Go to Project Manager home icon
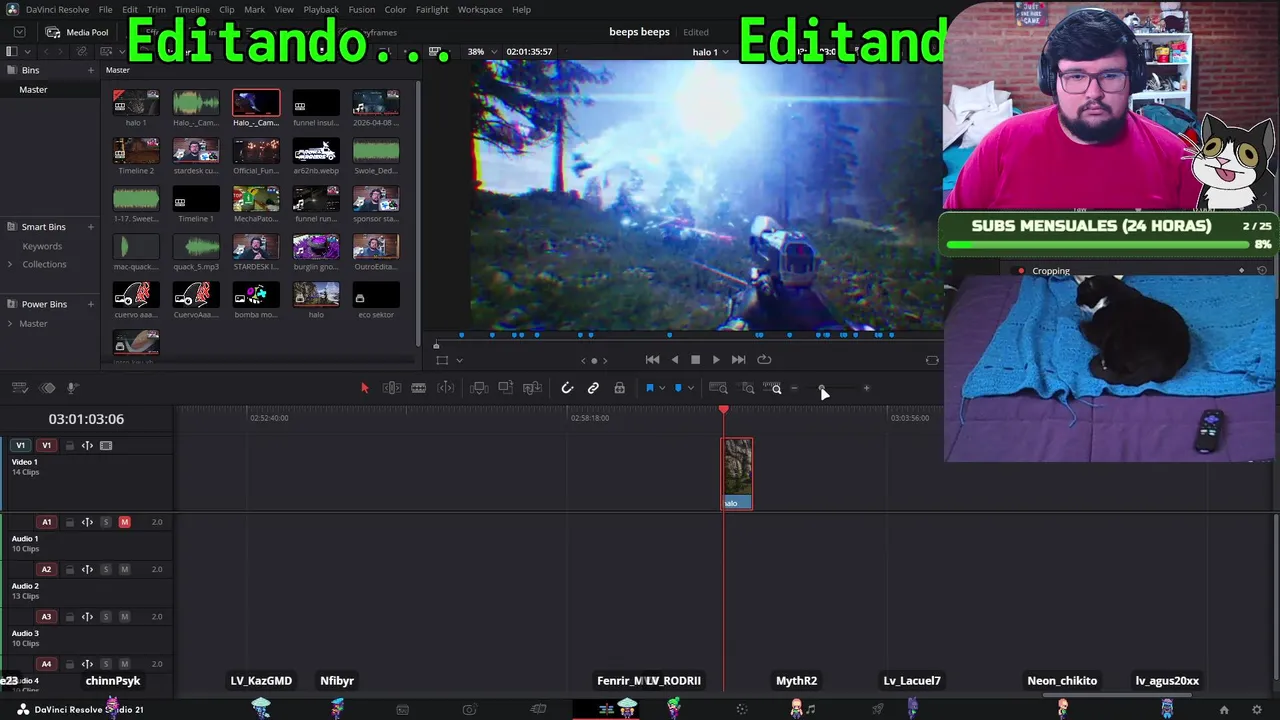This screenshot has width=1280, height=720. (1224, 710)
